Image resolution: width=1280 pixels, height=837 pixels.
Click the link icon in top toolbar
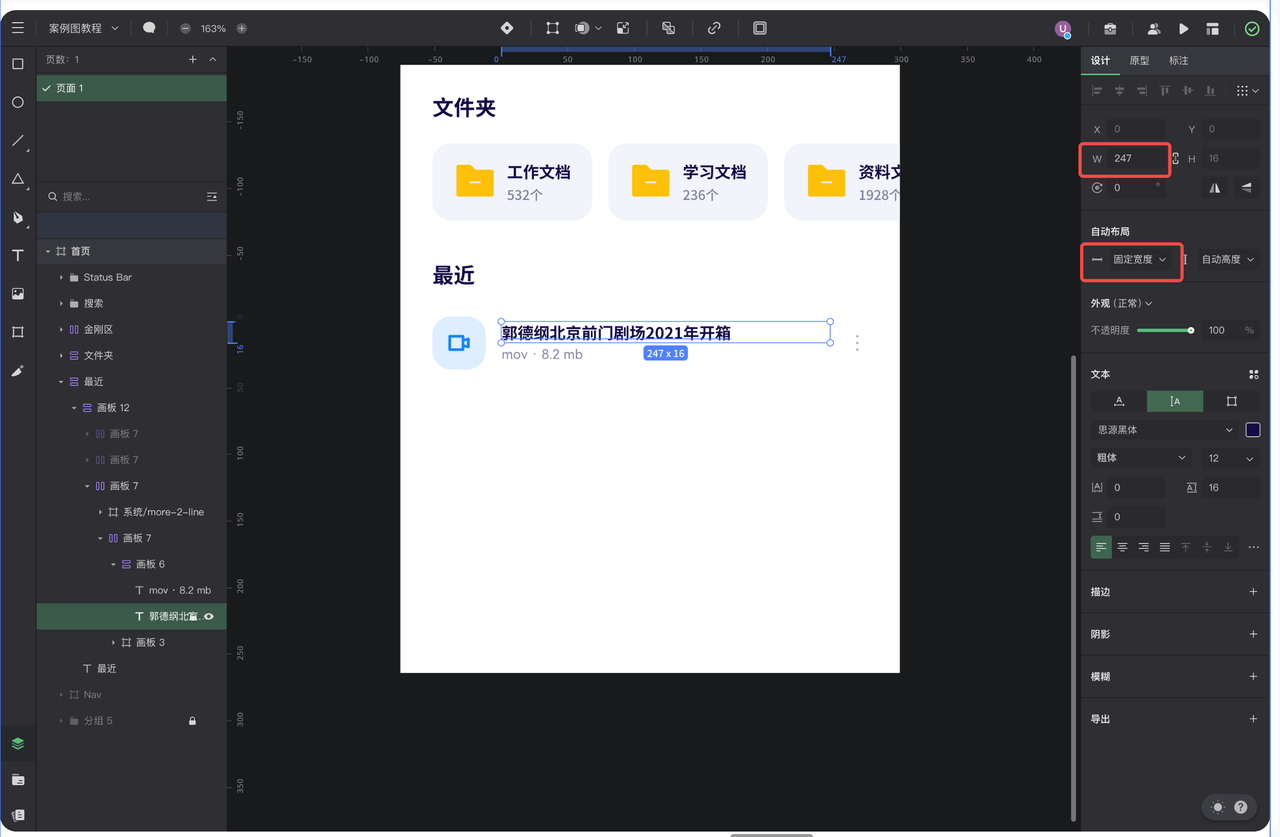(x=714, y=29)
